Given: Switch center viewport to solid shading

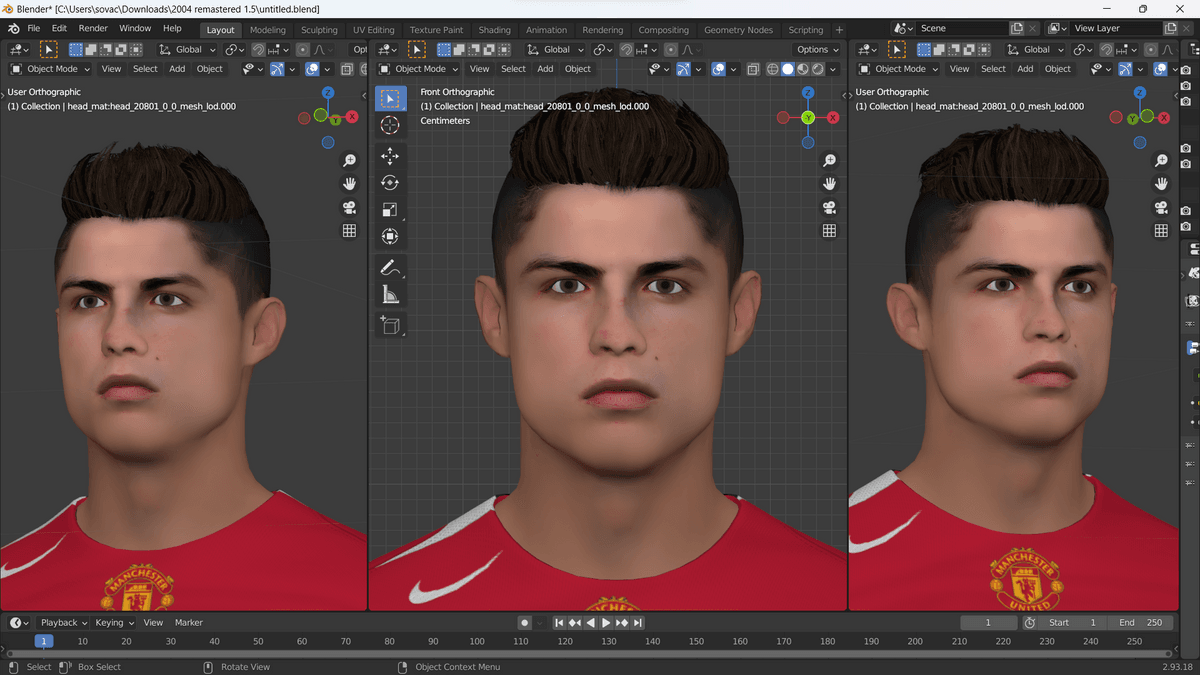Looking at the screenshot, I should point(788,69).
